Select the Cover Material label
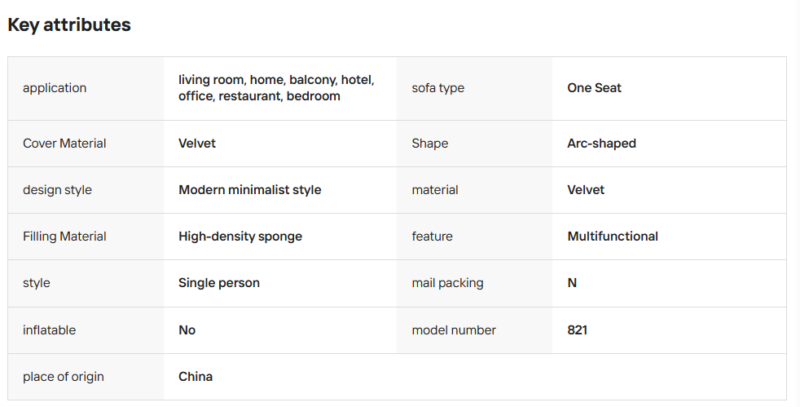 coord(64,143)
